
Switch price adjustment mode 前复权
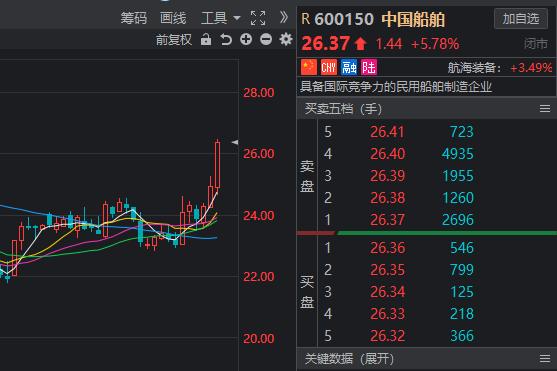[x=174, y=39]
